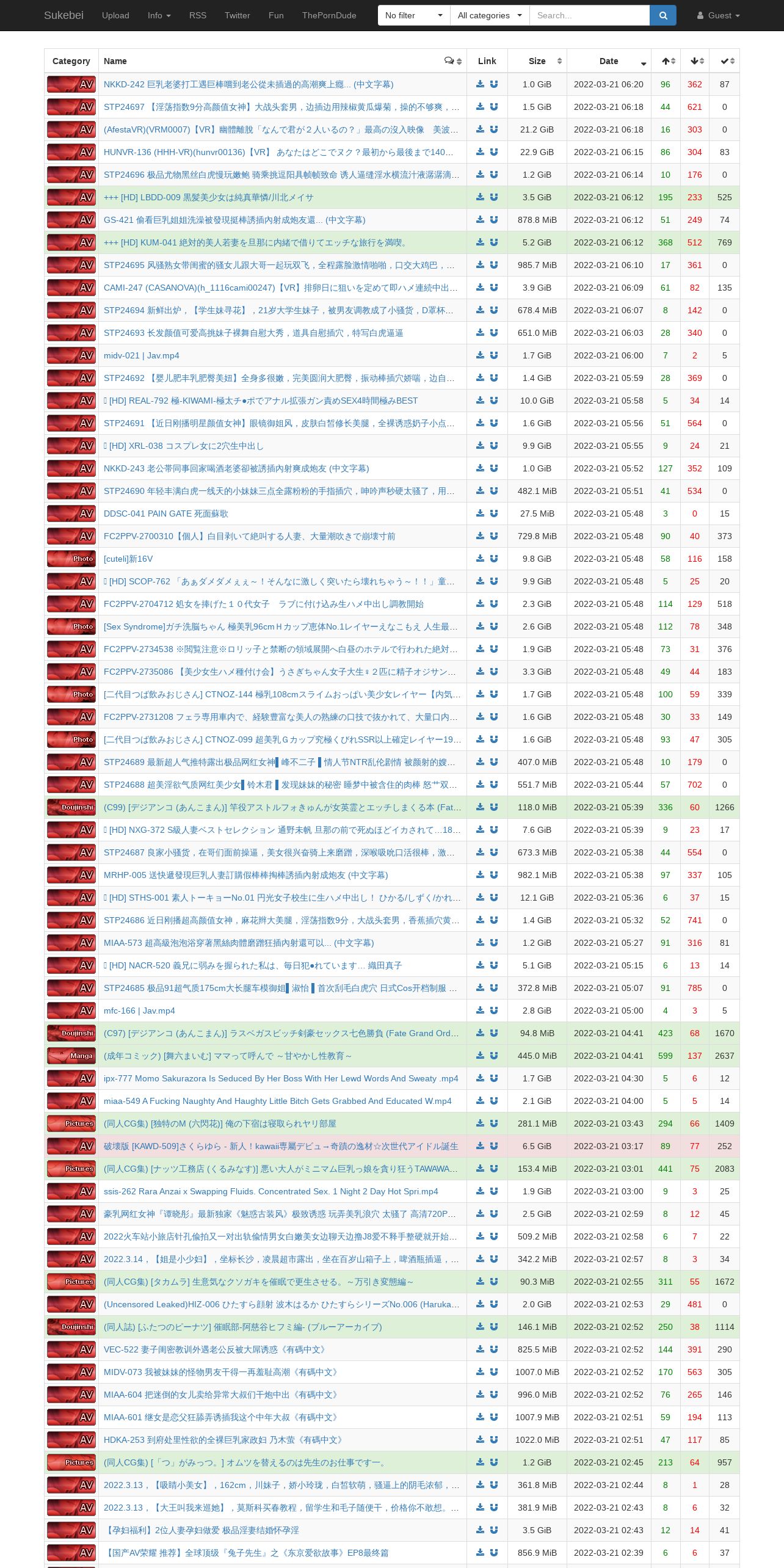This screenshot has width=784, height=1568.
Task: Download torrent file for DDSC-041 PAIN GATE
Action: pyautogui.click(x=481, y=514)
